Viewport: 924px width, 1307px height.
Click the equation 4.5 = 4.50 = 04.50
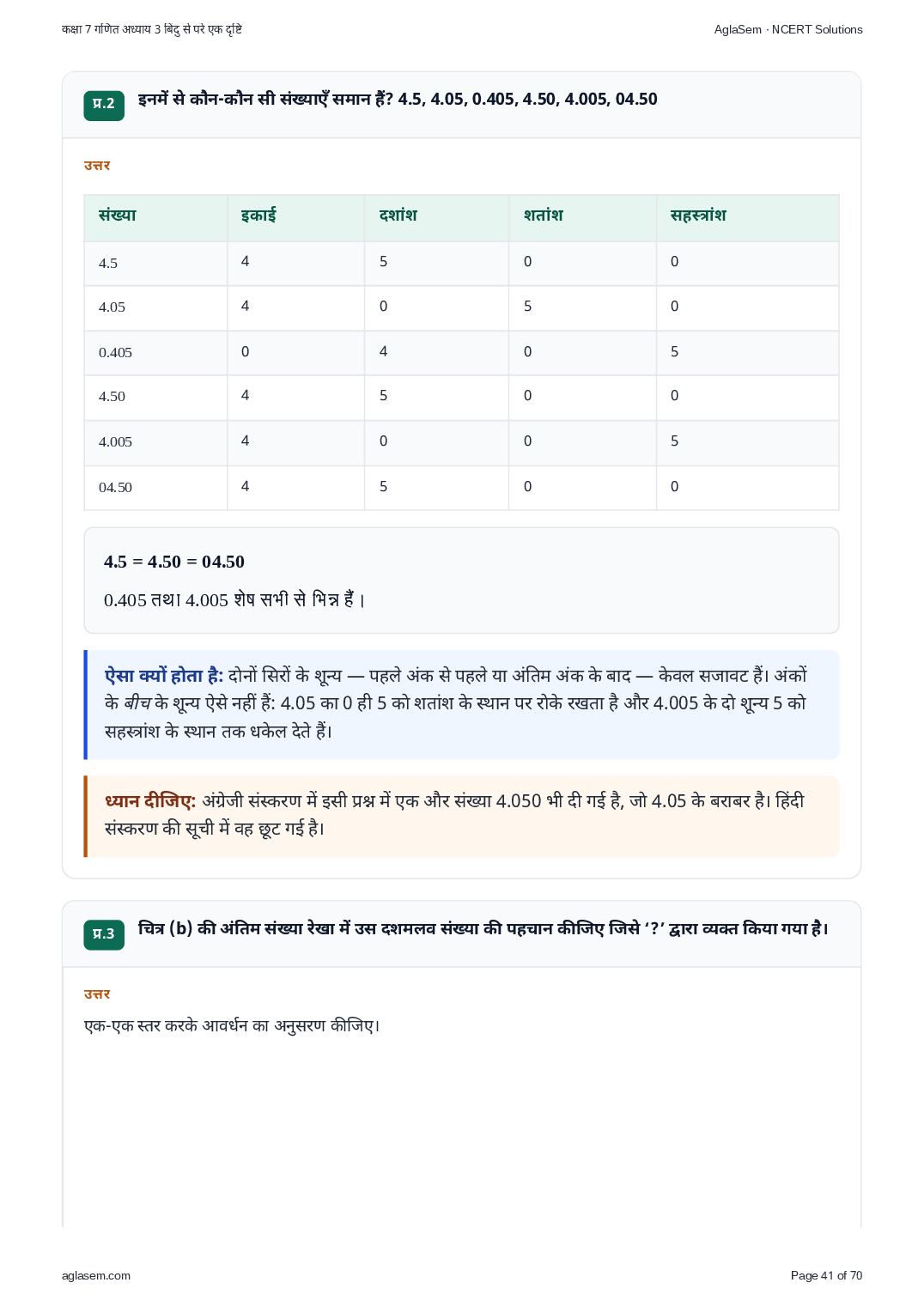(174, 562)
